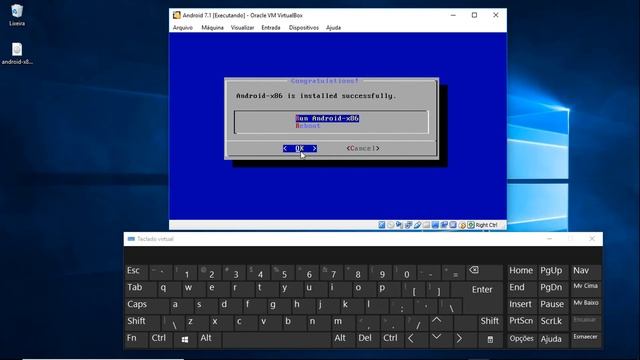
Task: Tap the Tab key
Action: click(x=140, y=288)
